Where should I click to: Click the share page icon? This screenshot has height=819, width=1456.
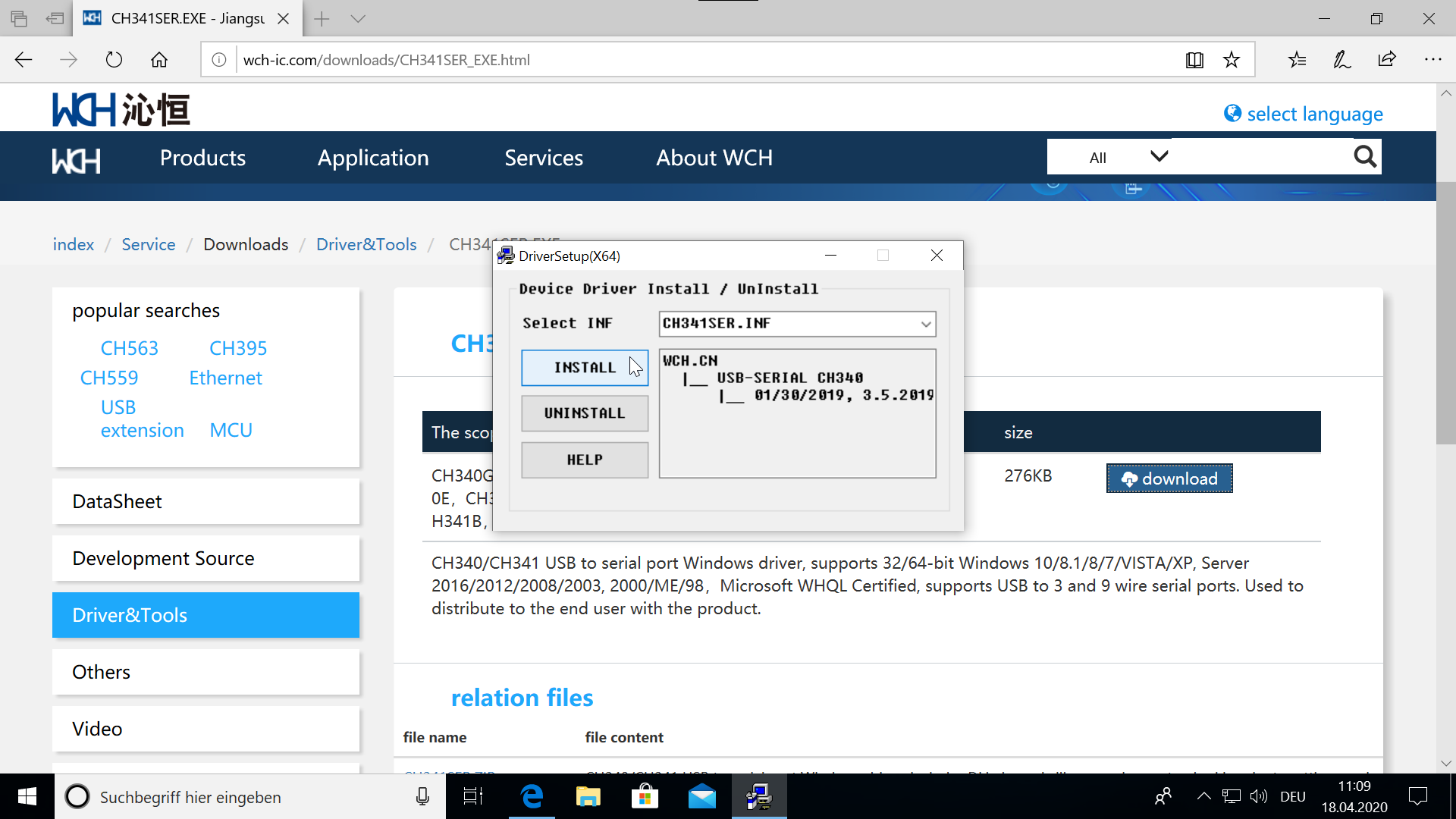pos(1387,60)
